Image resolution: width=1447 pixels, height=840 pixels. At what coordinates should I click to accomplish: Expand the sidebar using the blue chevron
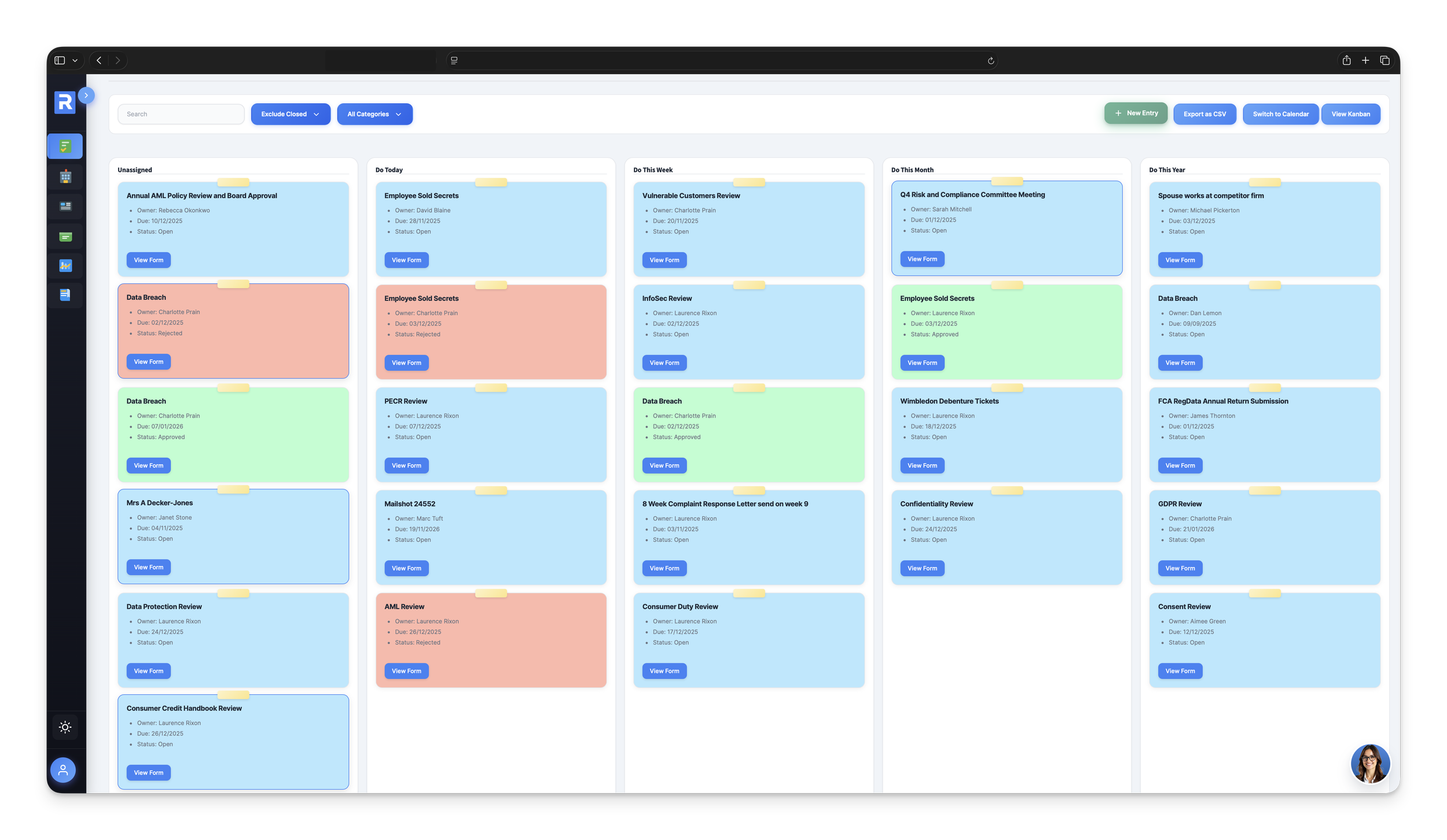point(87,95)
